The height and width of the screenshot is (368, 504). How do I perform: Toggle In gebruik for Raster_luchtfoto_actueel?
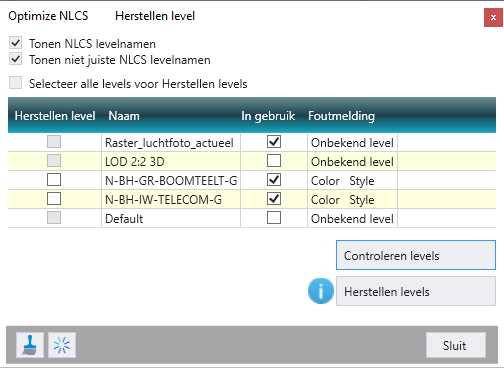pos(274,142)
